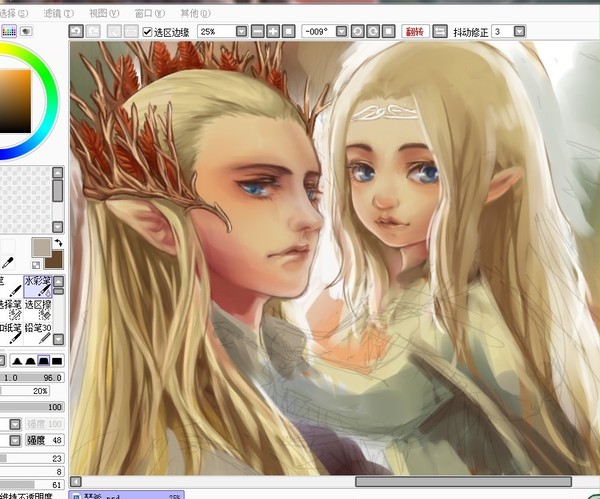This screenshot has width=600, height=499.
Task: Open the 窗口(W) menu
Action: [150, 13]
